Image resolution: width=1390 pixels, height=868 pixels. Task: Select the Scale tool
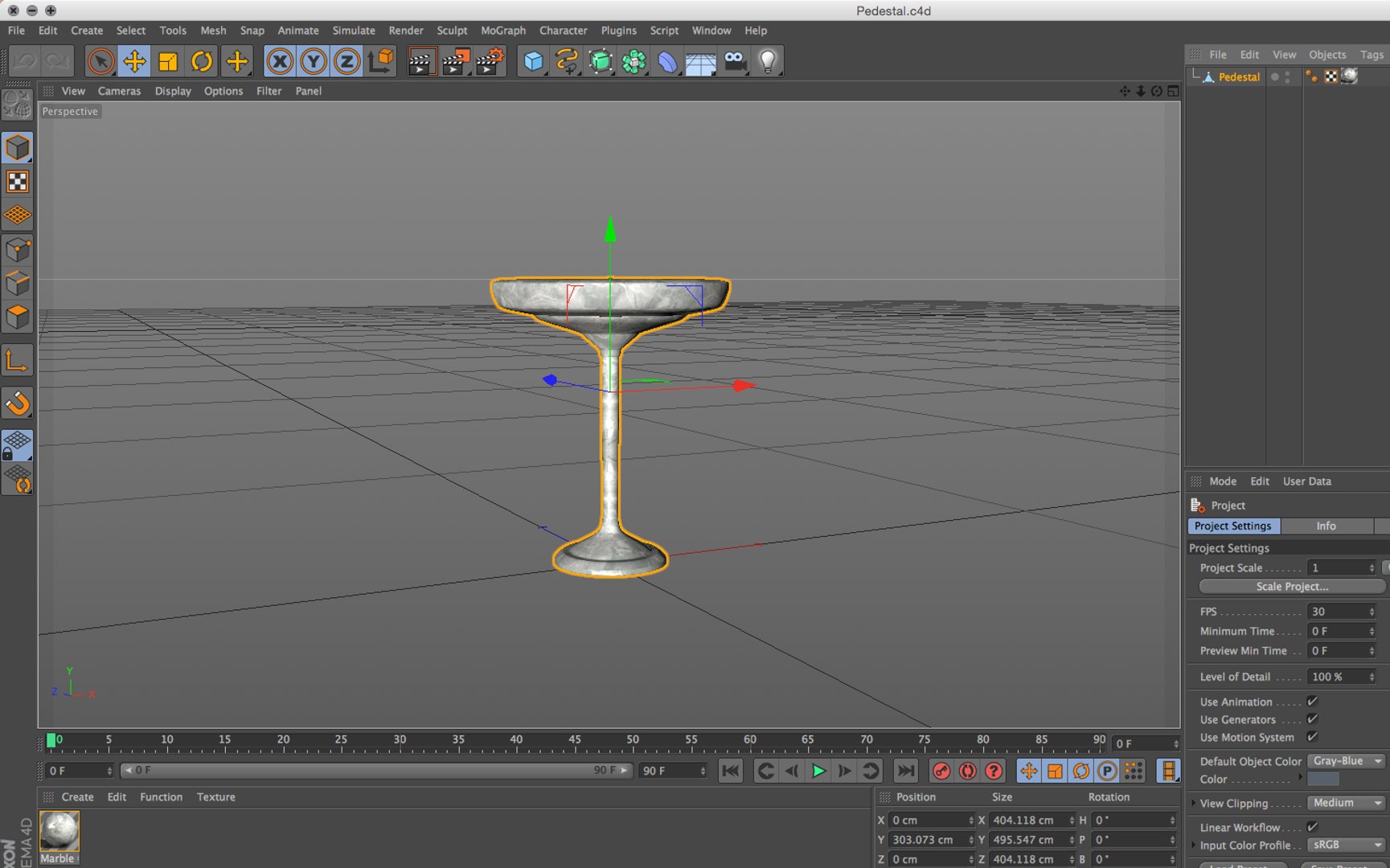pyautogui.click(x=168, y=61)
